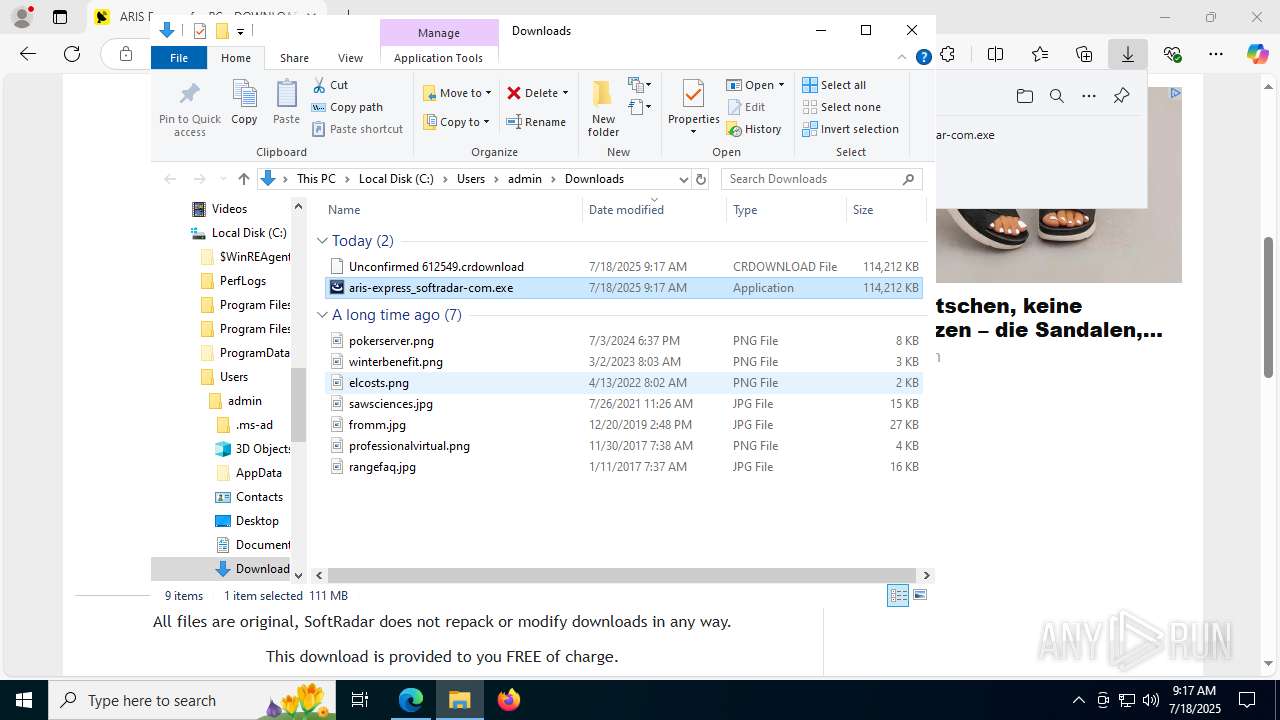Open the New item dropdown icon
This screenshot has height=720, width=1280.
(x=640, y=85)
